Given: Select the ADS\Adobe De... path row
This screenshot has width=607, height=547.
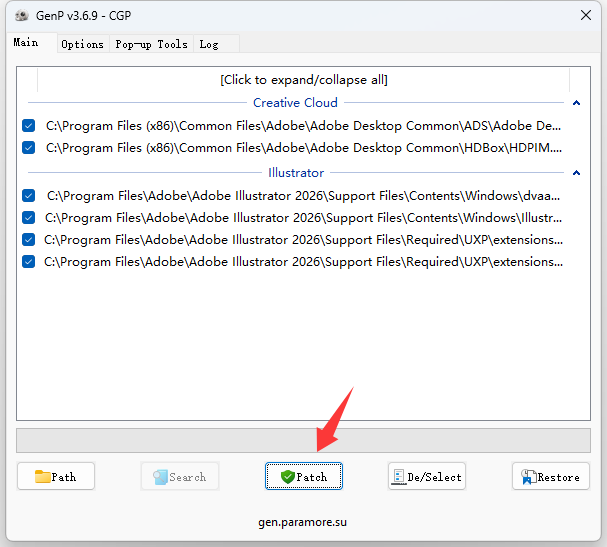Looking at the screenshot, I should (x=304, y=125).
